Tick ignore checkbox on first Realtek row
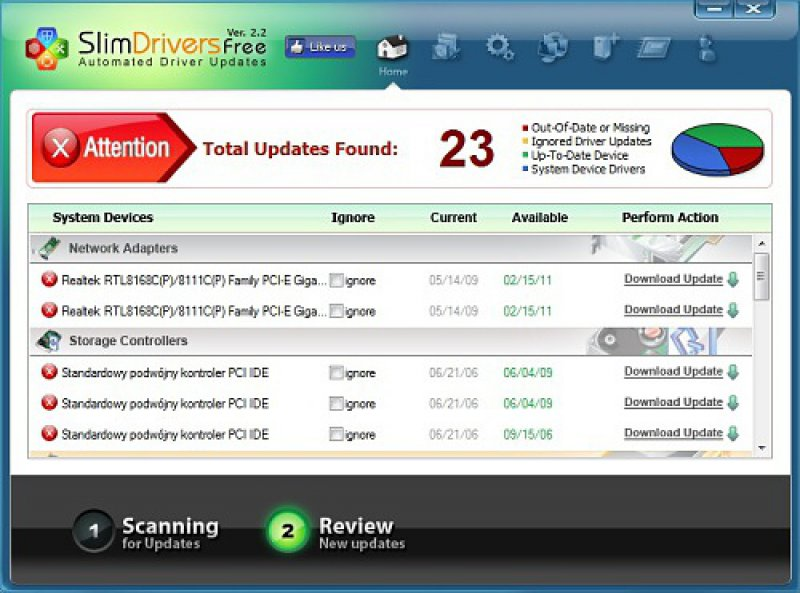The height and width of the screenshot is (593, 800). (x=336, y=280)
